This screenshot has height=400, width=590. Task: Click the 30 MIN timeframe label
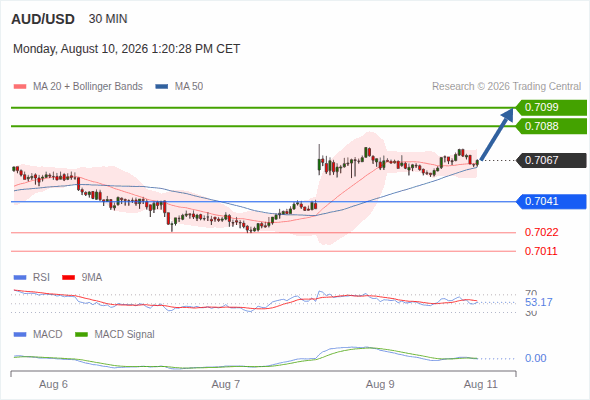pos(108,19)
